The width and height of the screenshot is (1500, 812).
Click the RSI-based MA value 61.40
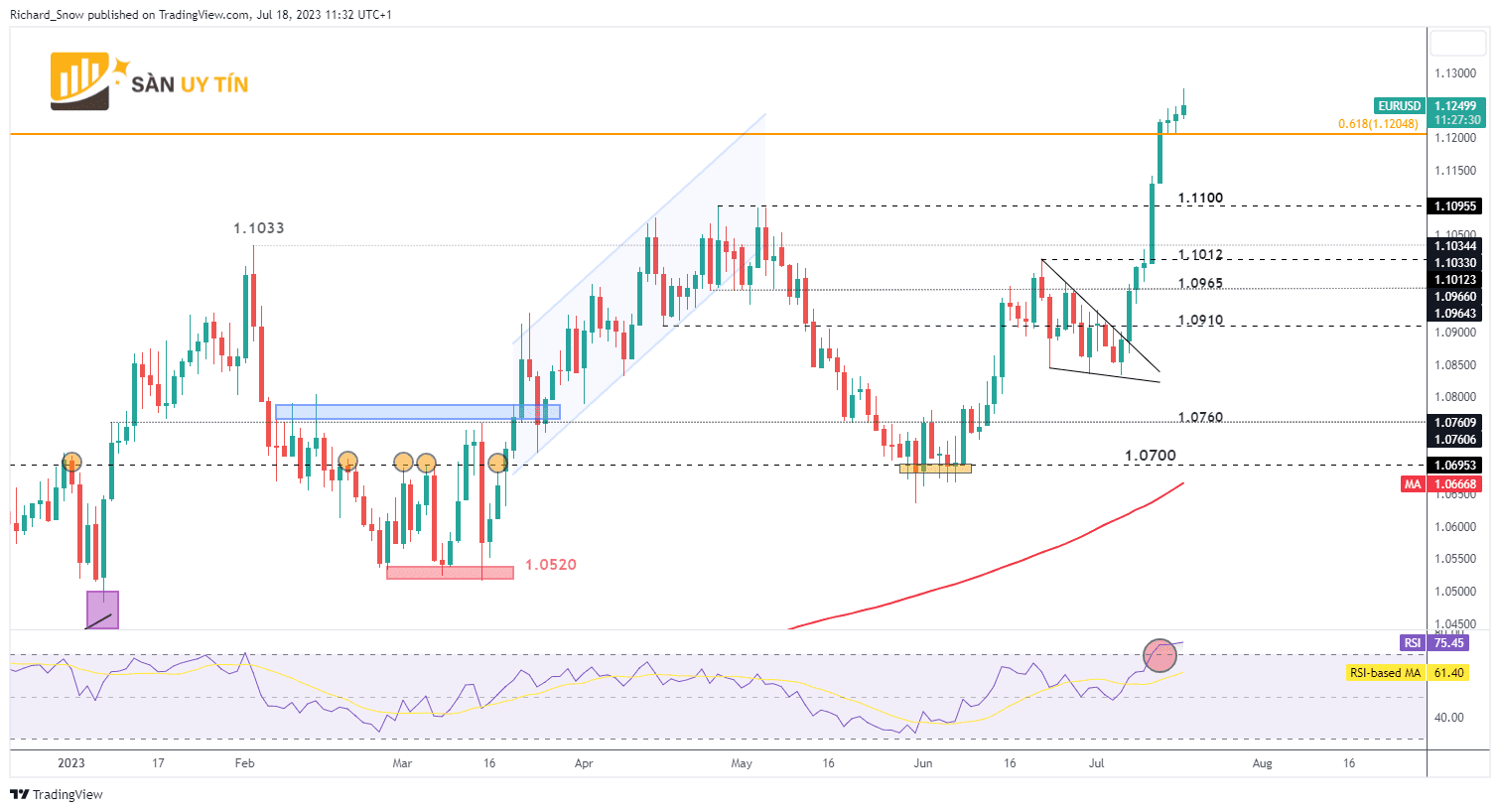1449,673
